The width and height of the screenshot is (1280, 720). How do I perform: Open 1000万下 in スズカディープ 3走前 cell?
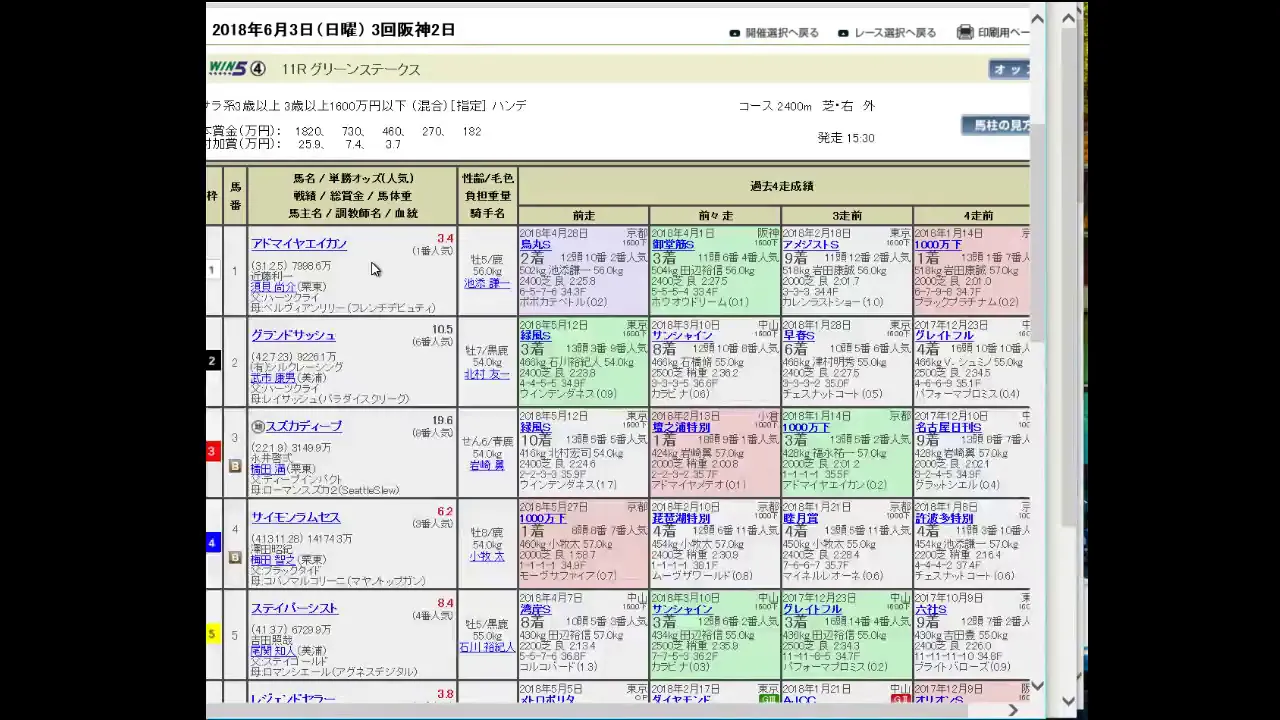[x=806, y=427]
